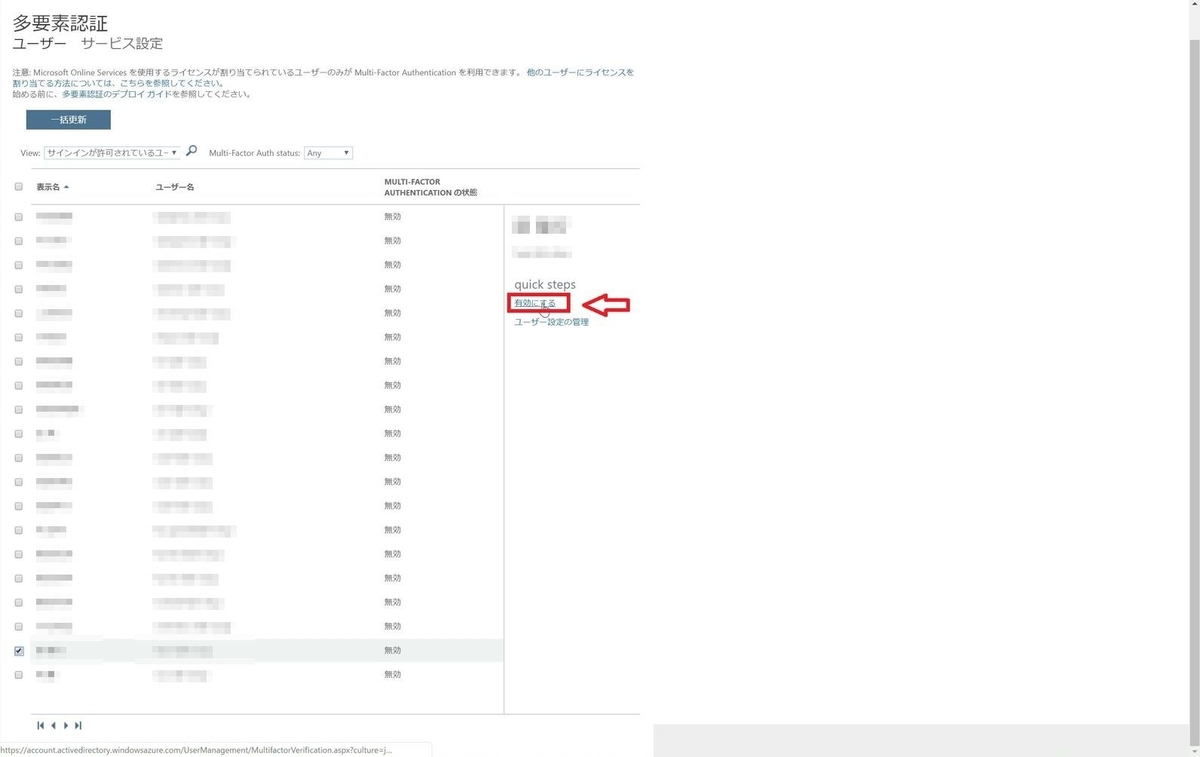1200x757 pixels.
Task: Switch to the サービス設定 tab
Action: tap(123, 44)
